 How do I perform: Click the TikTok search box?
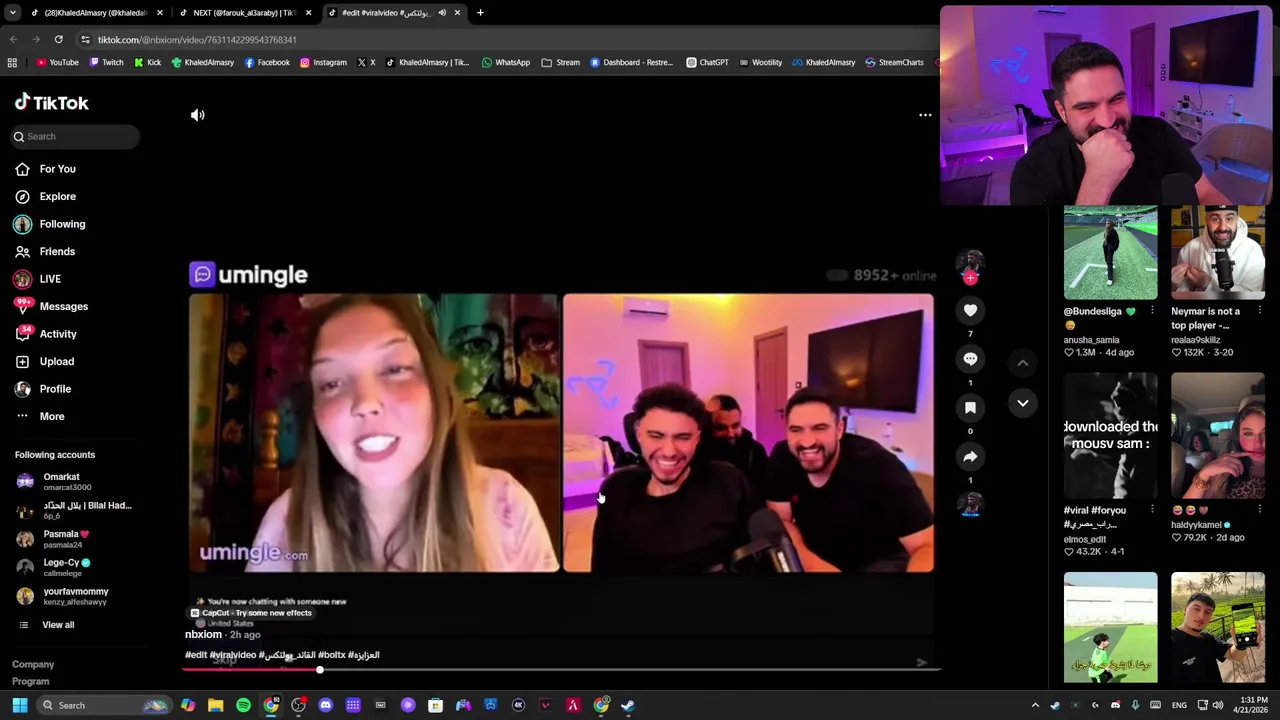pos(76,136)
